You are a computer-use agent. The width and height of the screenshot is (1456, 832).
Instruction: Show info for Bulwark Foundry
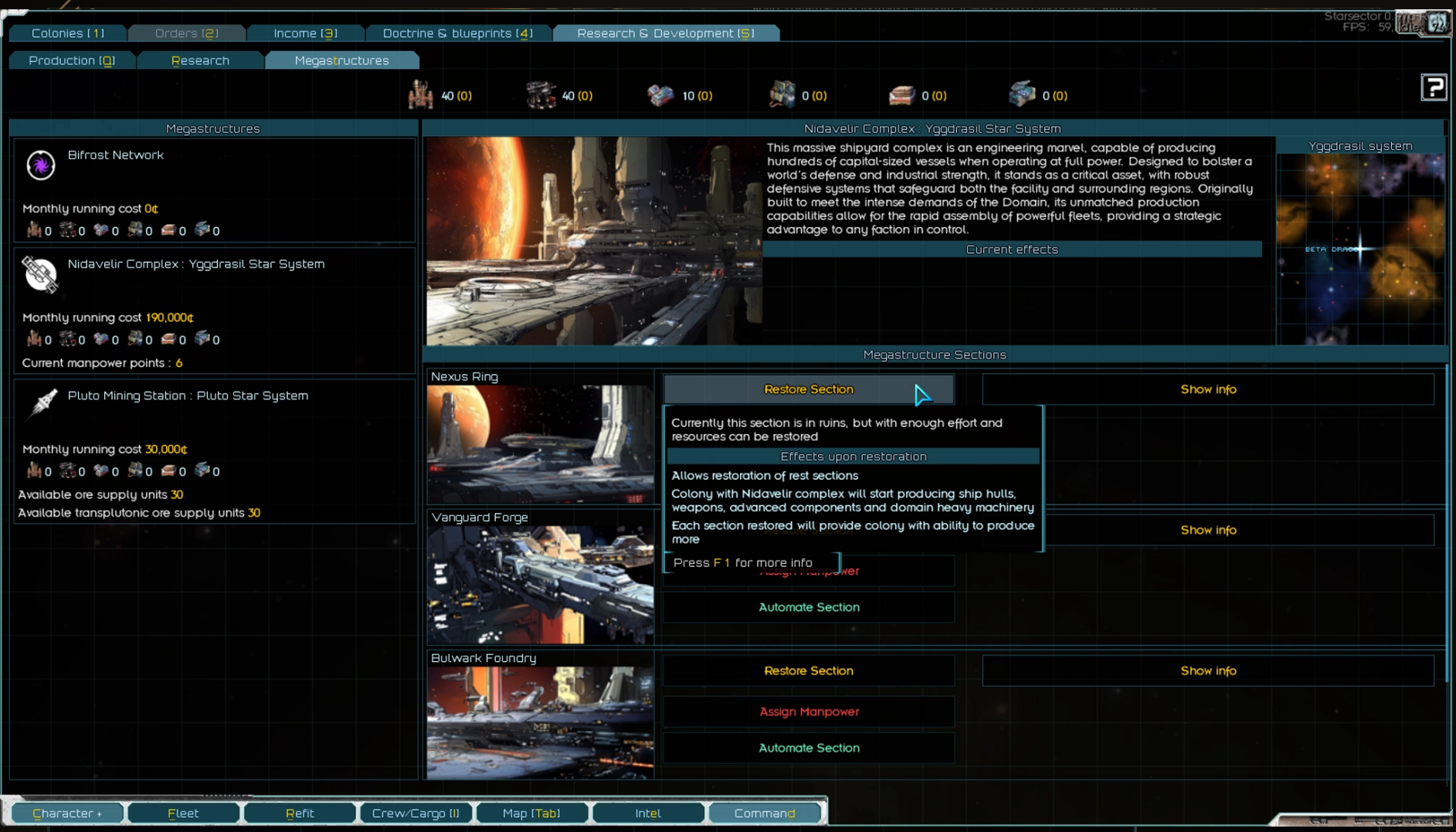pyautogui.click(x=1208, y=671)
